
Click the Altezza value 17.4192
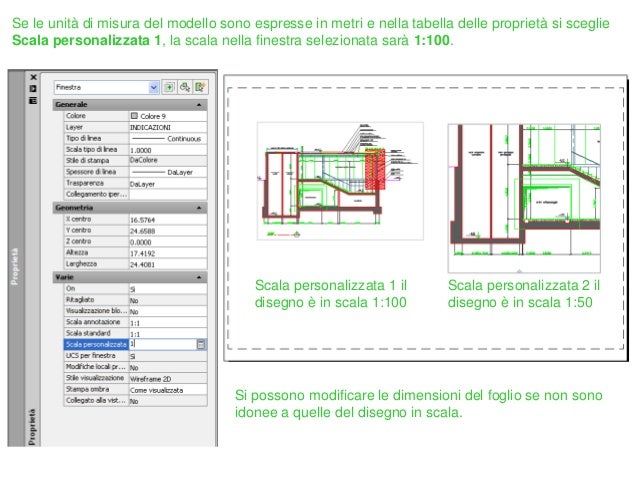[x=168, y=253]
